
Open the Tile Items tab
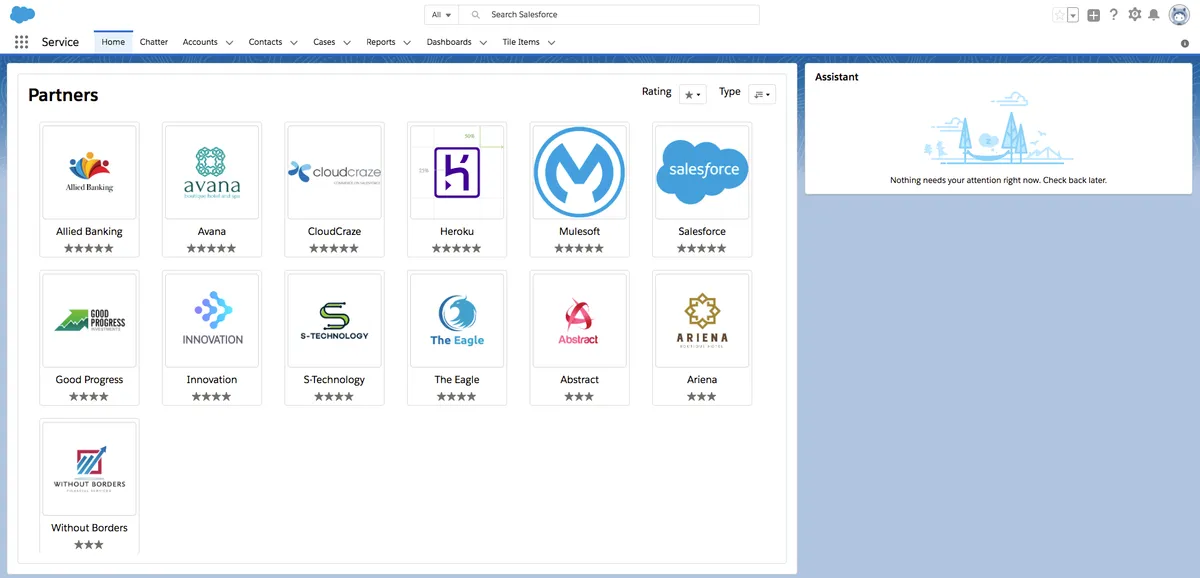521,42
